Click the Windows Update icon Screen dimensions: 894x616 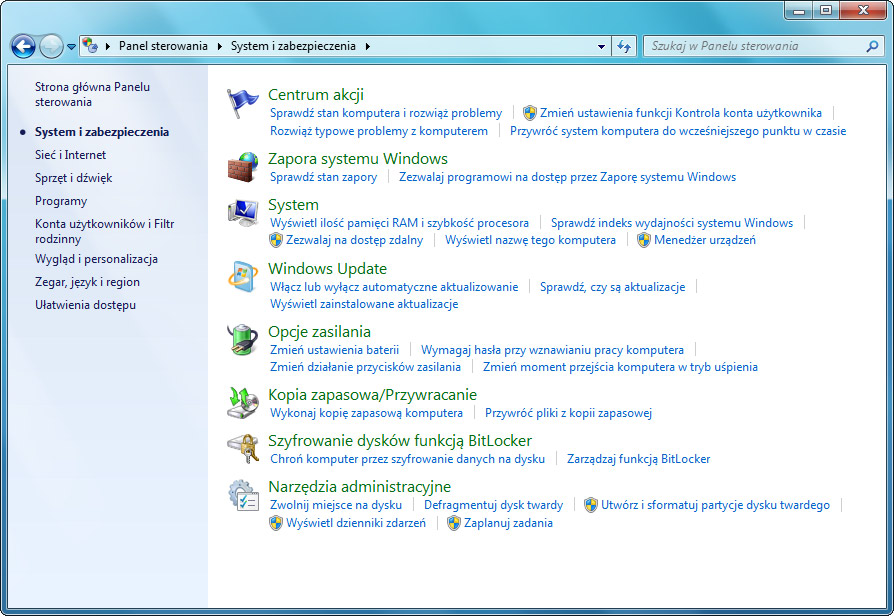tap(243, 277)
